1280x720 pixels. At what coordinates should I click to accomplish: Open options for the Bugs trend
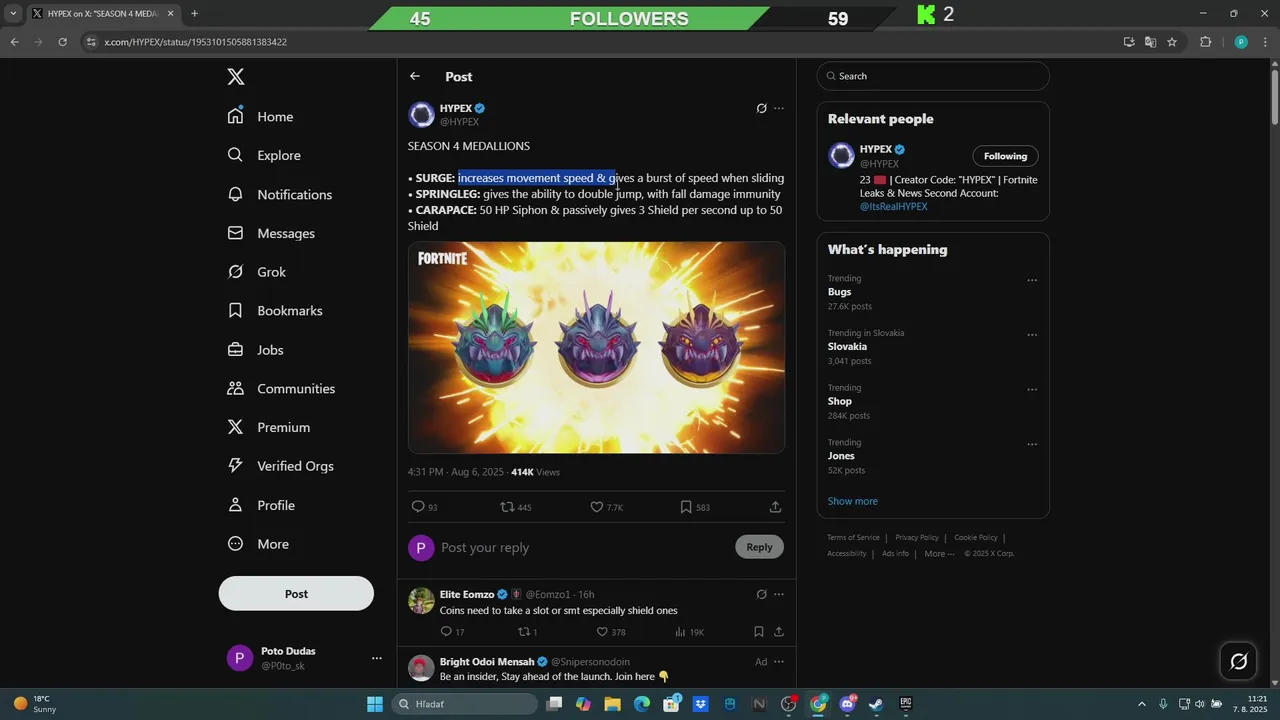coord(1032,280)
